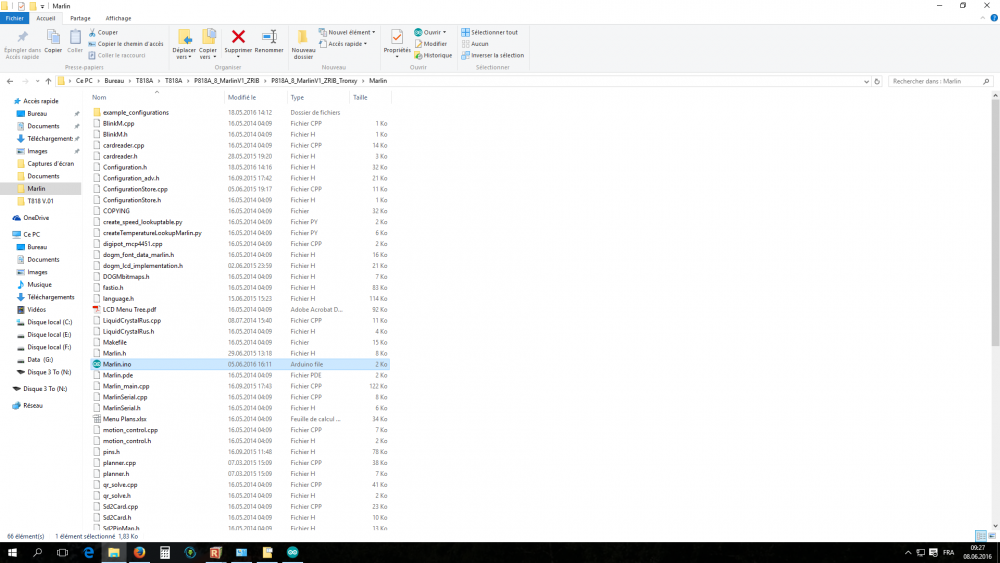
Task: Select Musique under Ce PC
Action: coord(39,284)
